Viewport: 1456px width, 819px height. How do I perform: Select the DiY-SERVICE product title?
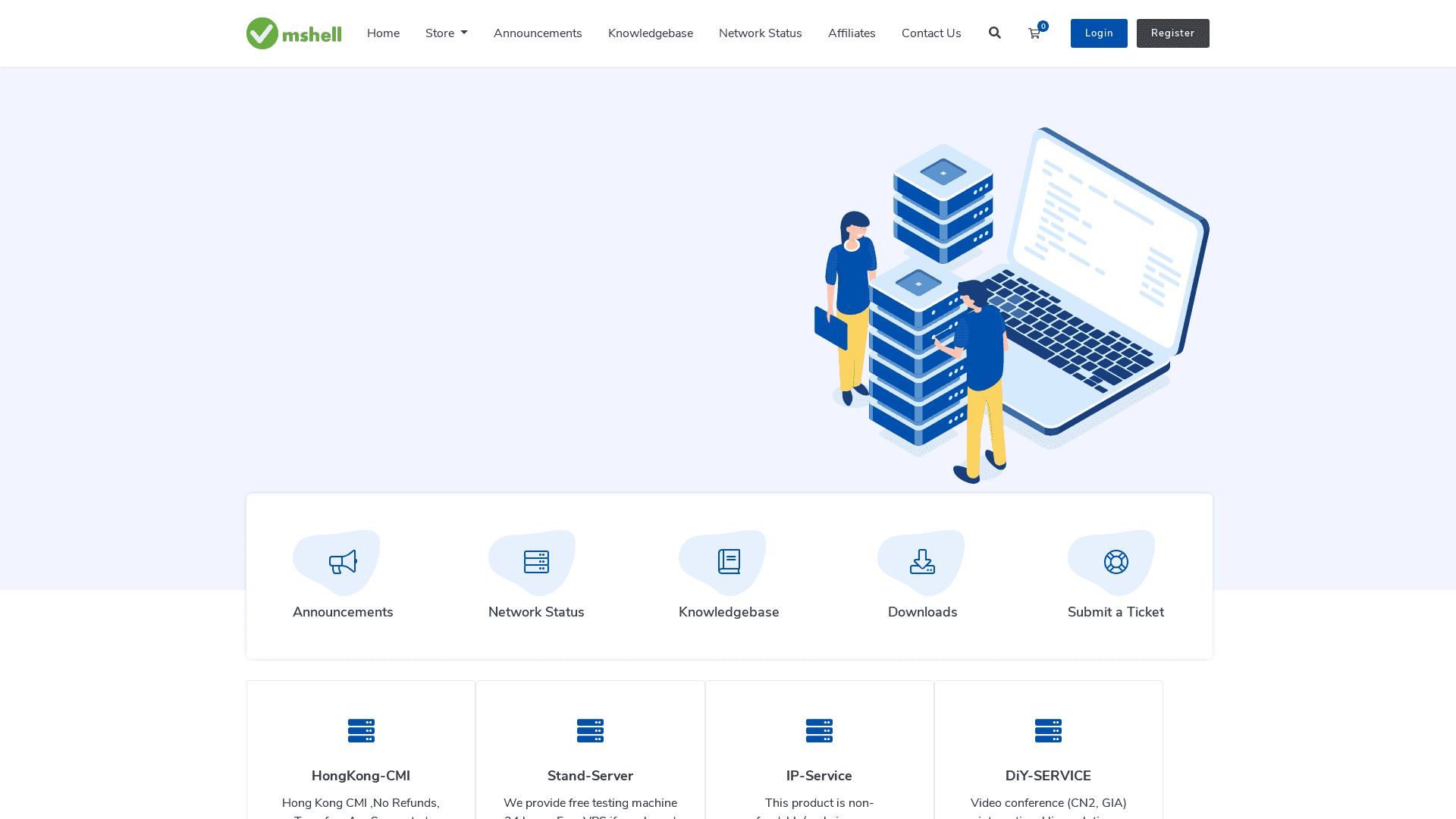point(1048,776)
